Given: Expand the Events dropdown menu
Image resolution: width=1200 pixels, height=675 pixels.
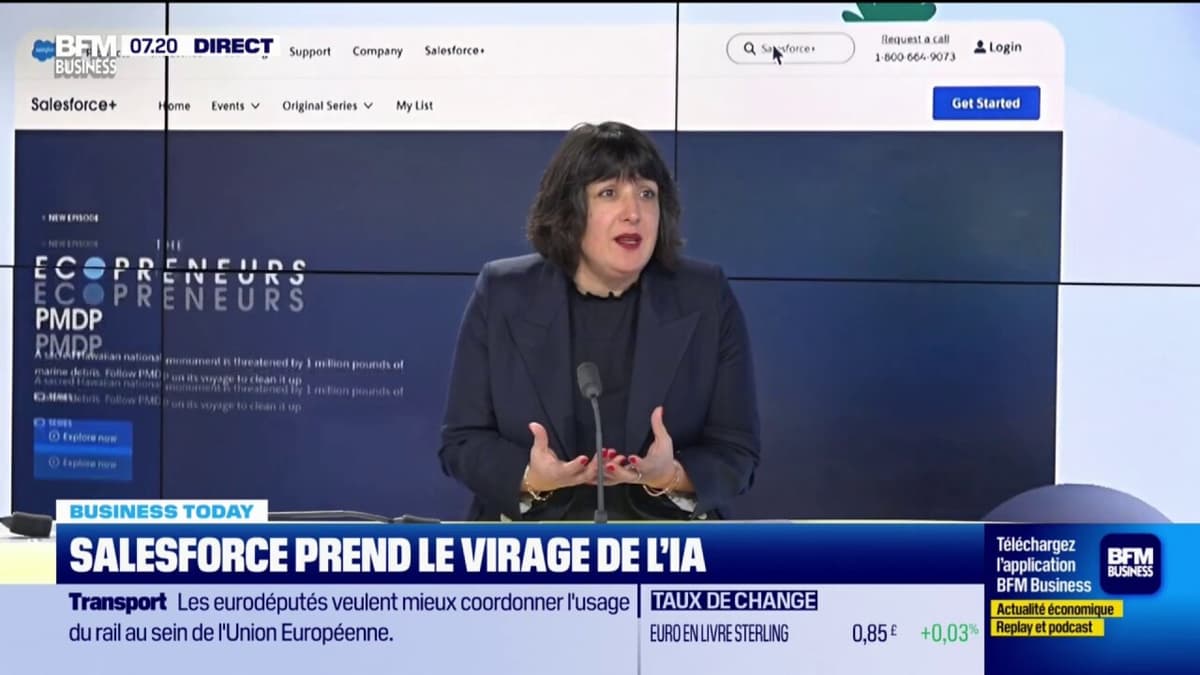Looking at the screenshot, I should 235,106.
